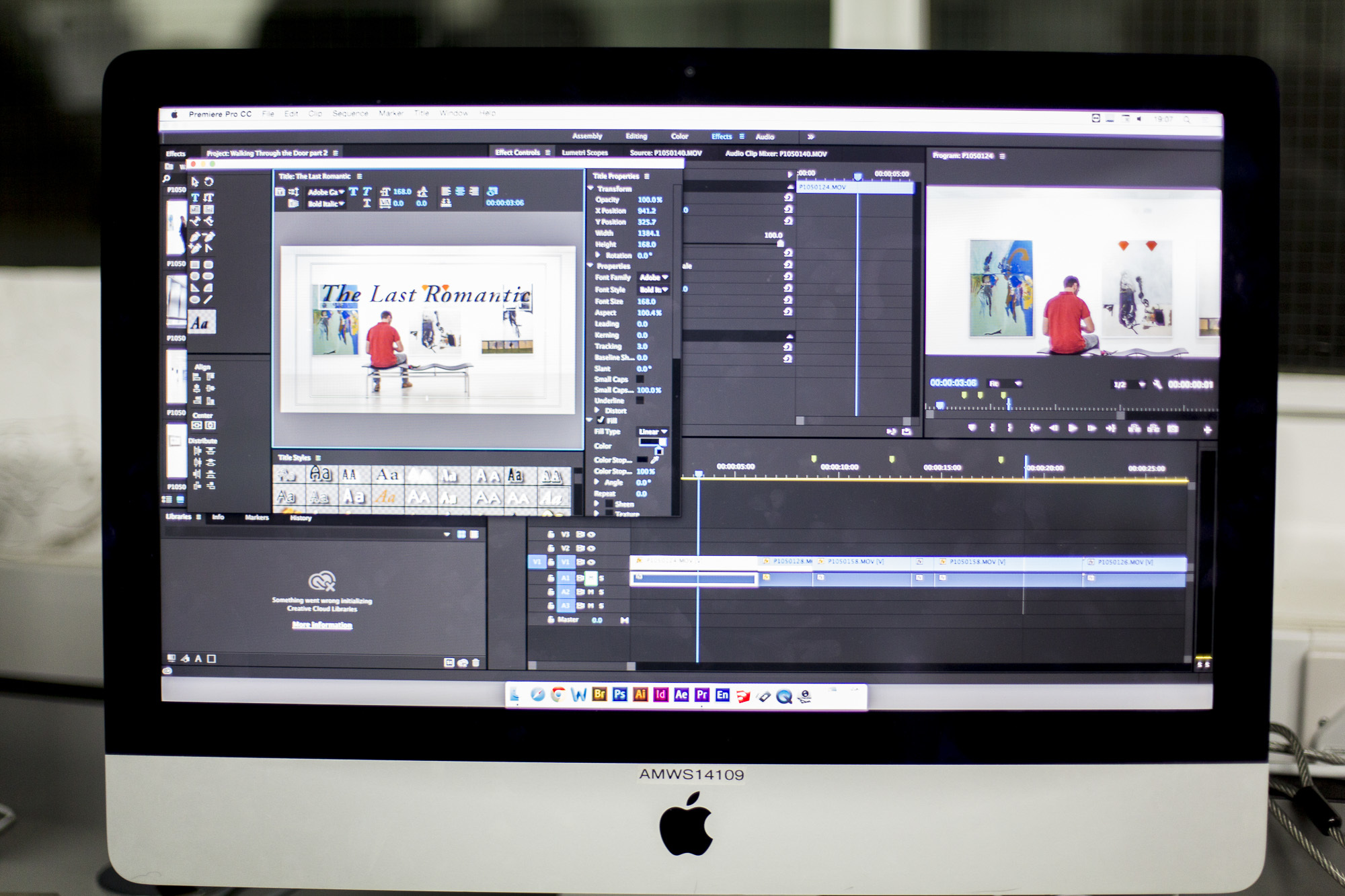The image size is (1345, 896).
Task: Select the Line tool
Action: click(208, 300)
